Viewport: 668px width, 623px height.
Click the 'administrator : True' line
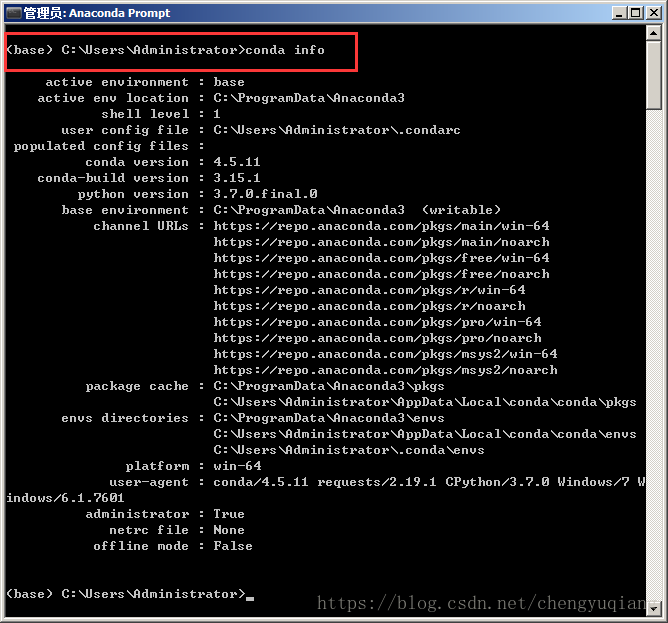tap(165, 514)
